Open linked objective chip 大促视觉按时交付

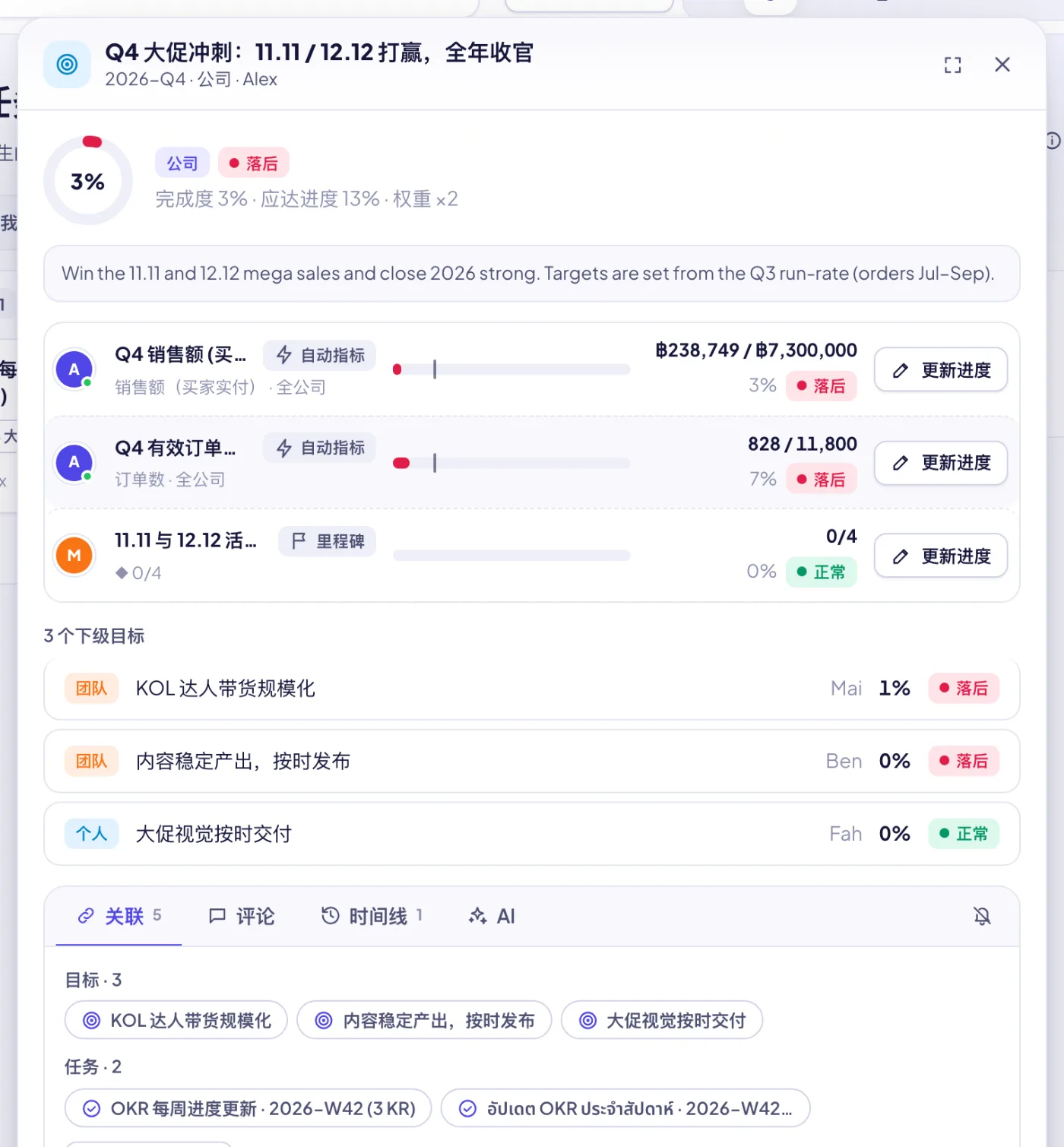(x=662, y=1020)
